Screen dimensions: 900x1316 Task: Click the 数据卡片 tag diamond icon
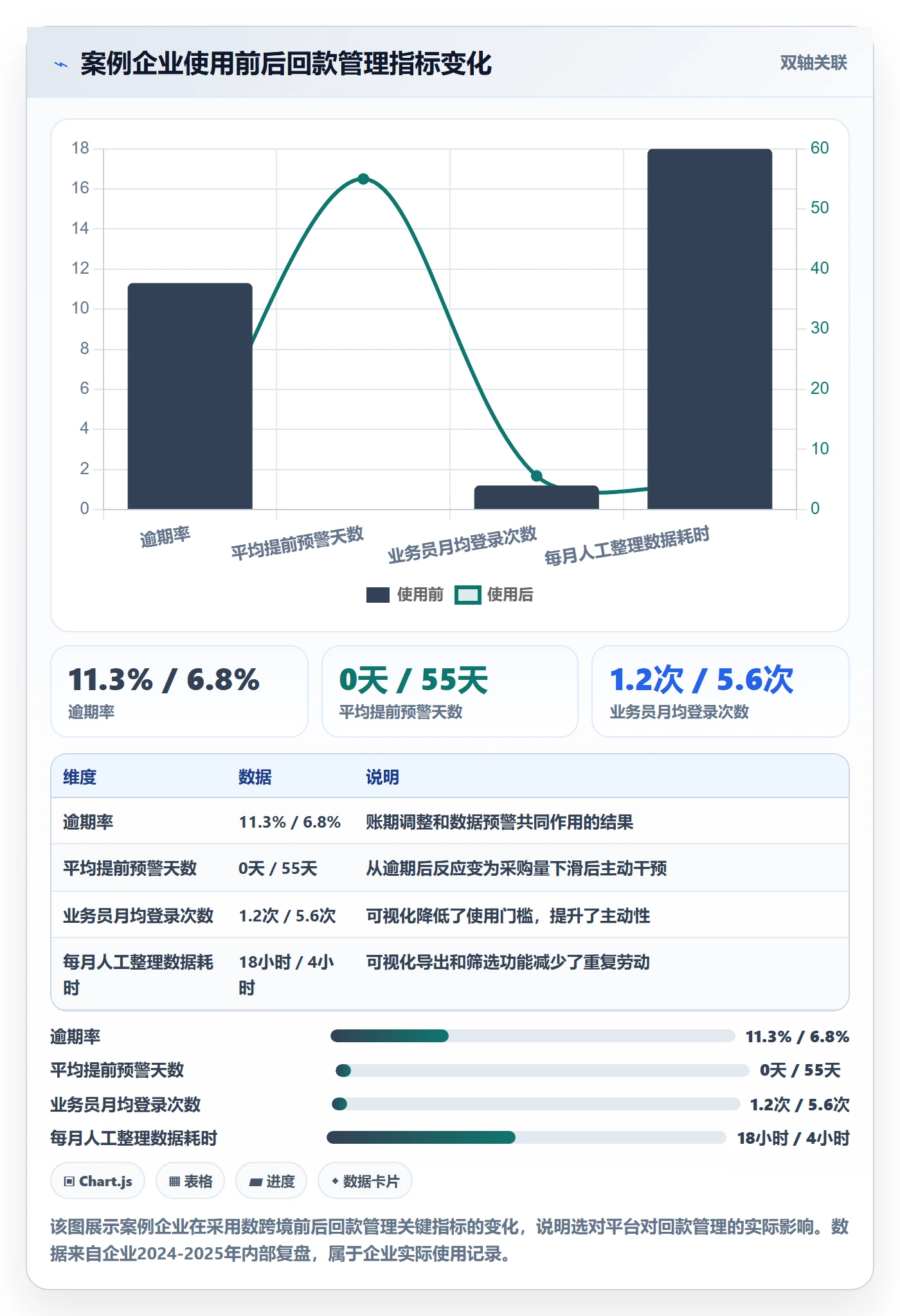tap(335, 1181)
